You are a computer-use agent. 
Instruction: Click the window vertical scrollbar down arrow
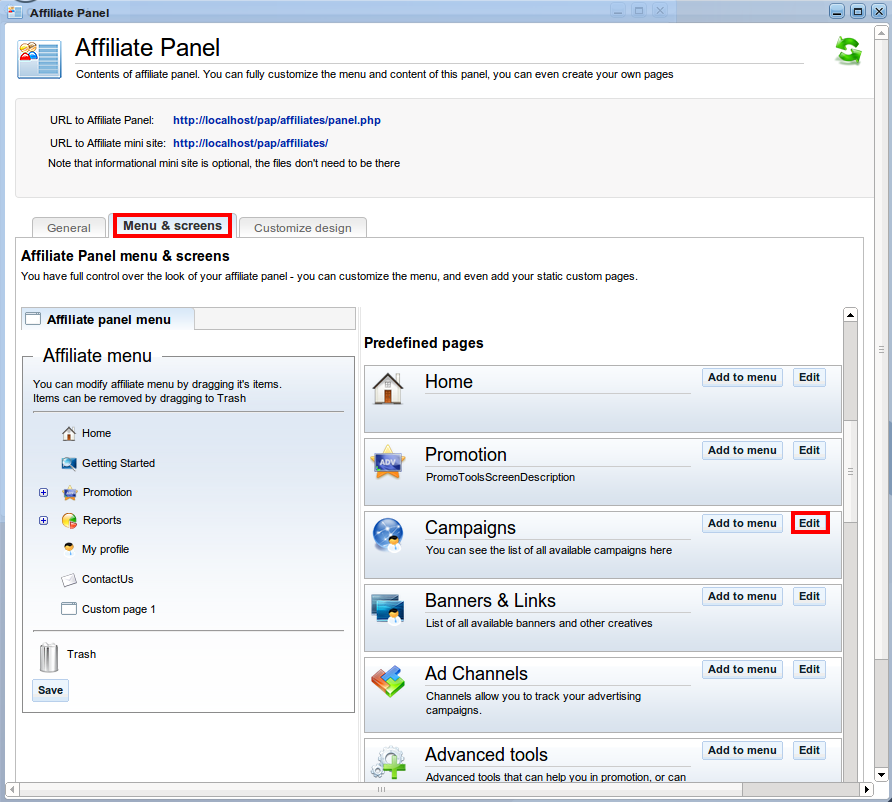[x=881, y=774]
